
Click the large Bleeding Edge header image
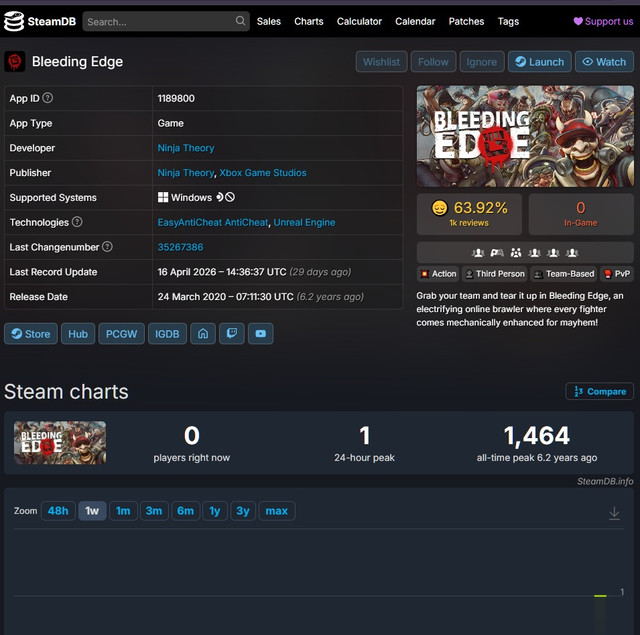[x=525, y=136]
